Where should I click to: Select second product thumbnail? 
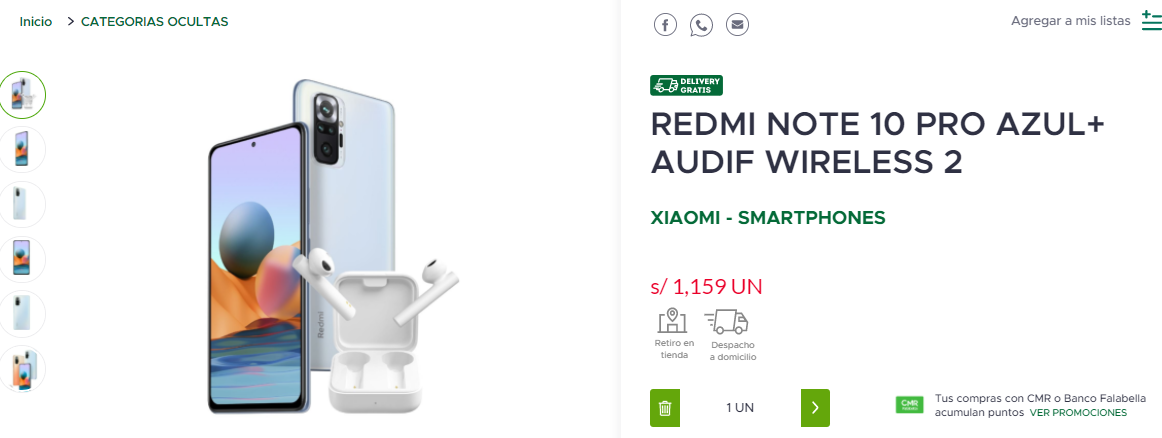(x=22, y=149)
